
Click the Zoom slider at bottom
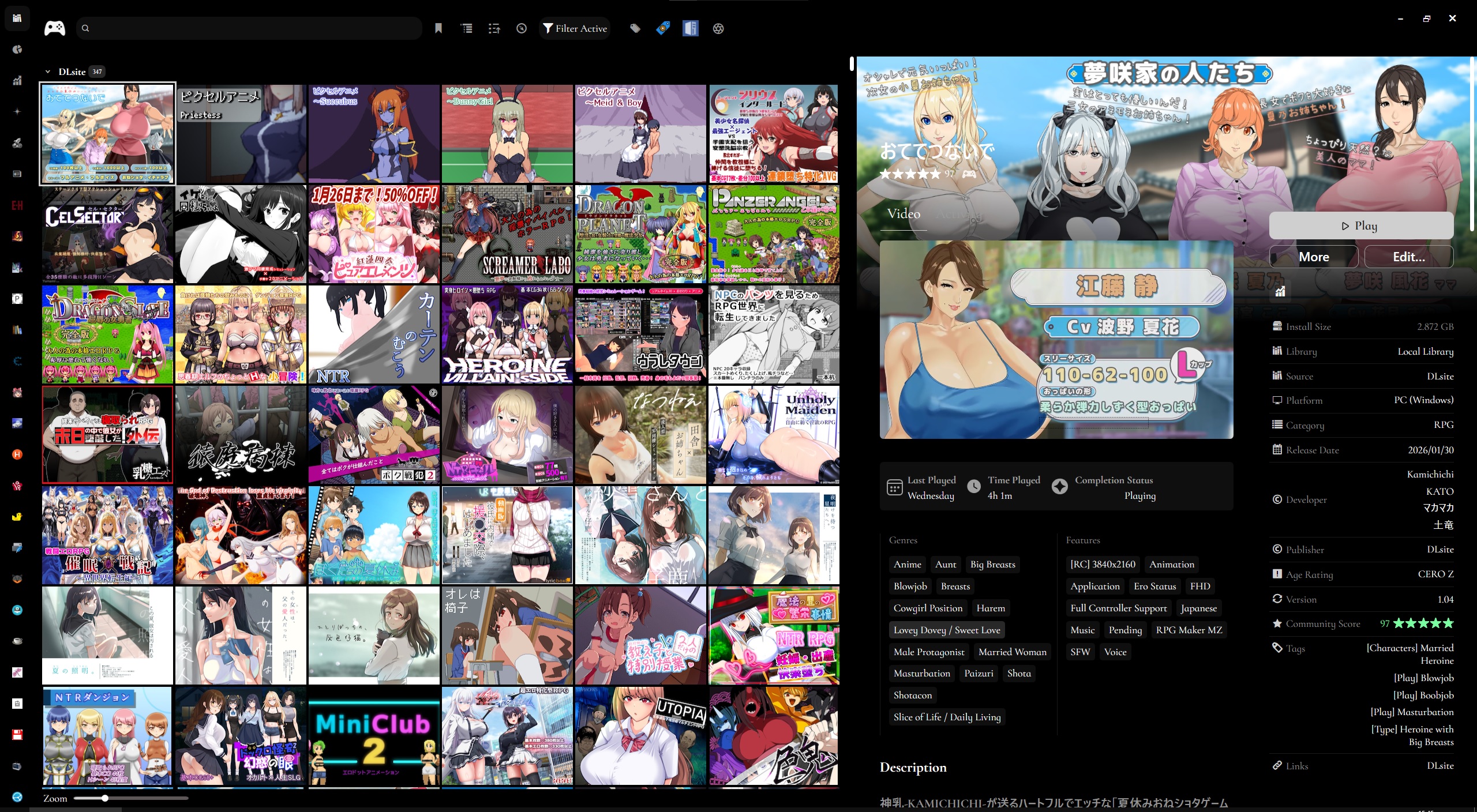[x=105, y=799]
